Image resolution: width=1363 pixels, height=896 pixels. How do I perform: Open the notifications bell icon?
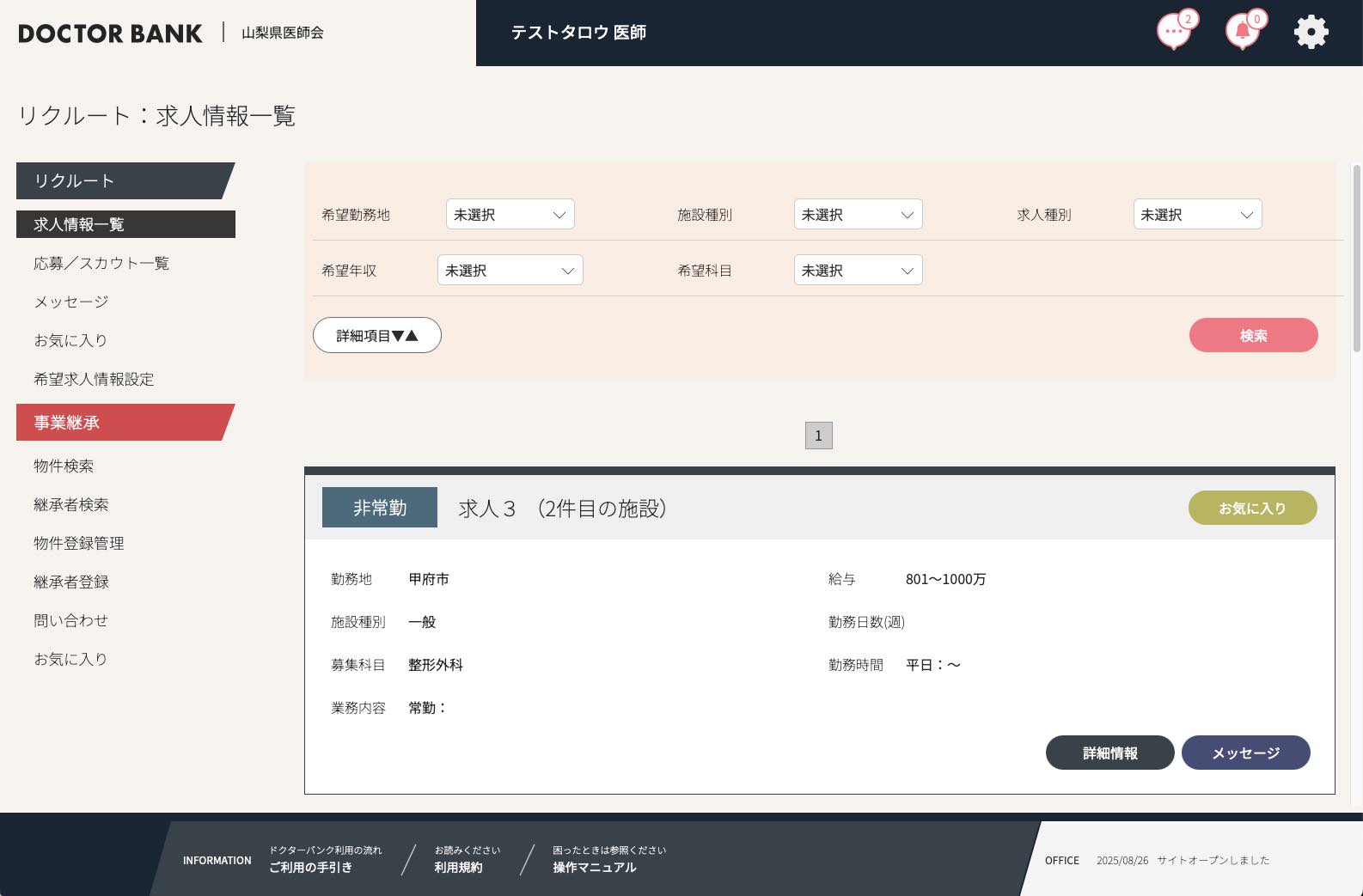pyautogui.click(x=1242, y=32)
